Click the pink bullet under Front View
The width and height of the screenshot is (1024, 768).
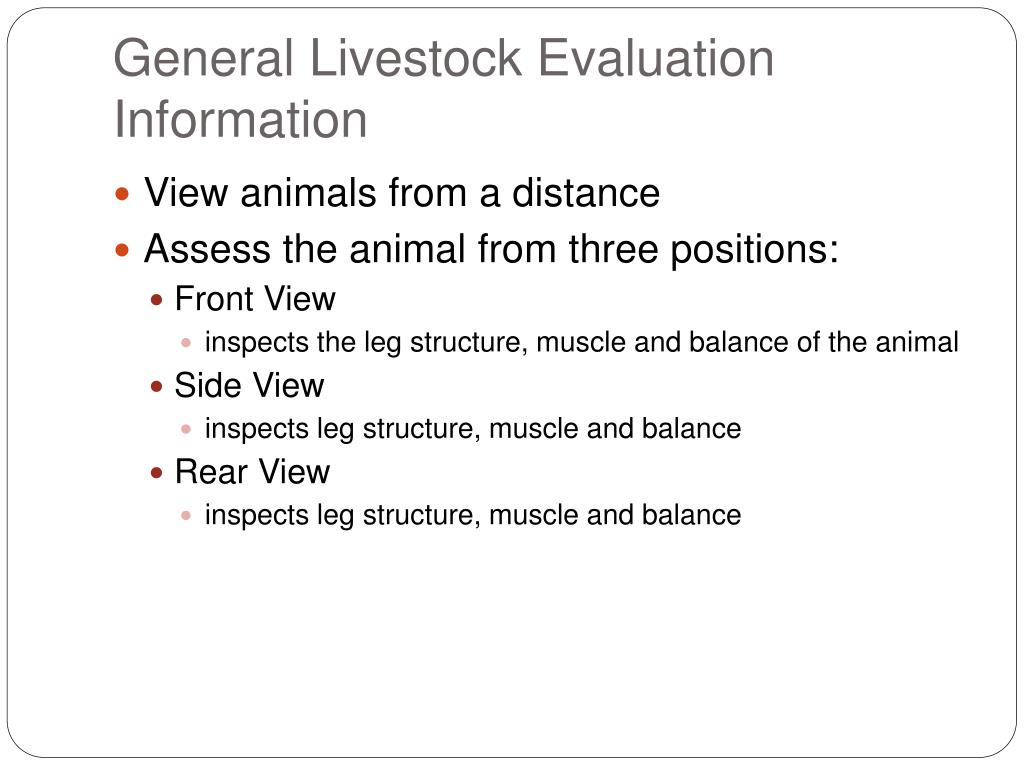[x=186, y=342]
